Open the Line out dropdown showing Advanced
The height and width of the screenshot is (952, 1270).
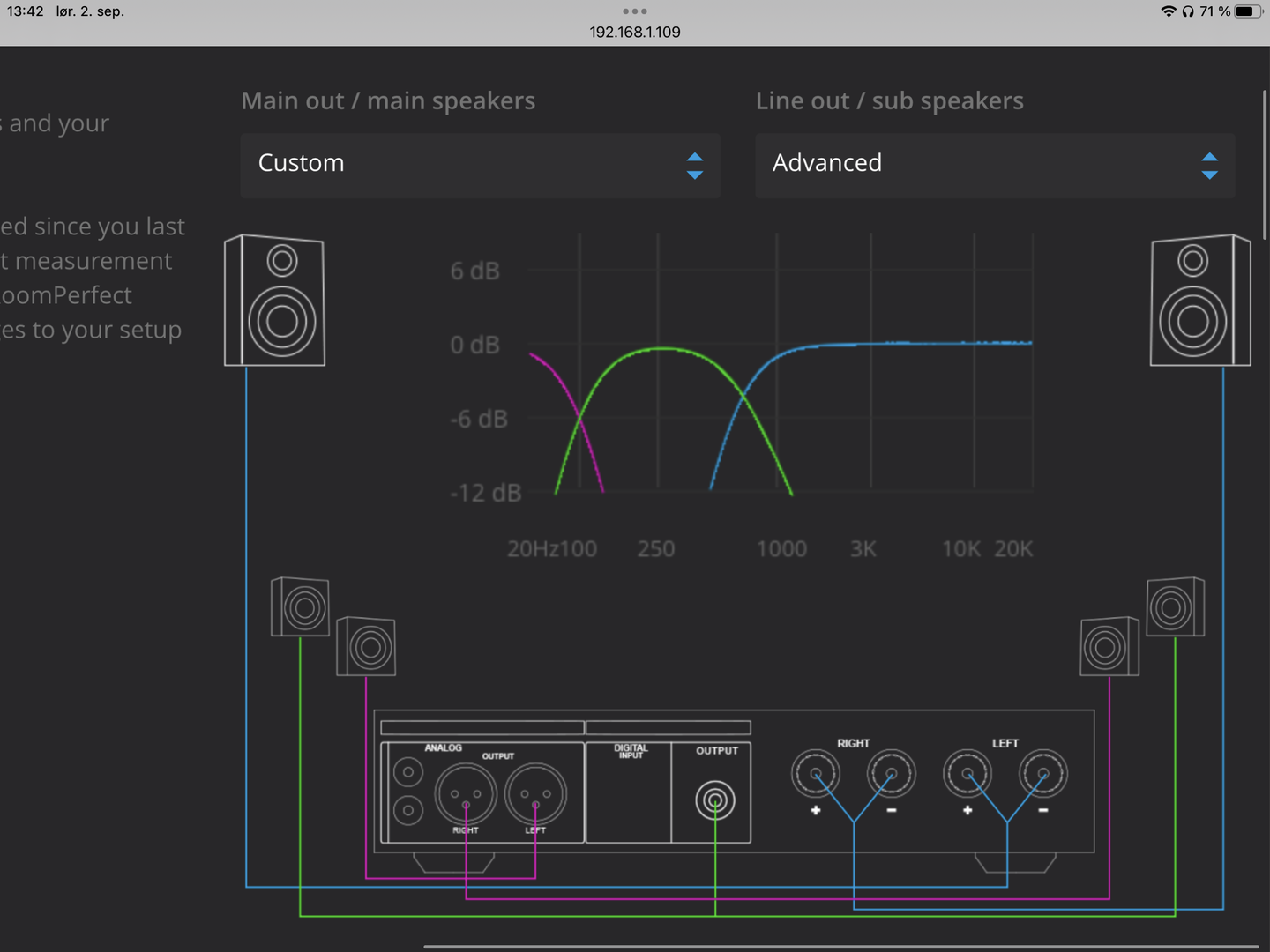(x=995, y=166)
